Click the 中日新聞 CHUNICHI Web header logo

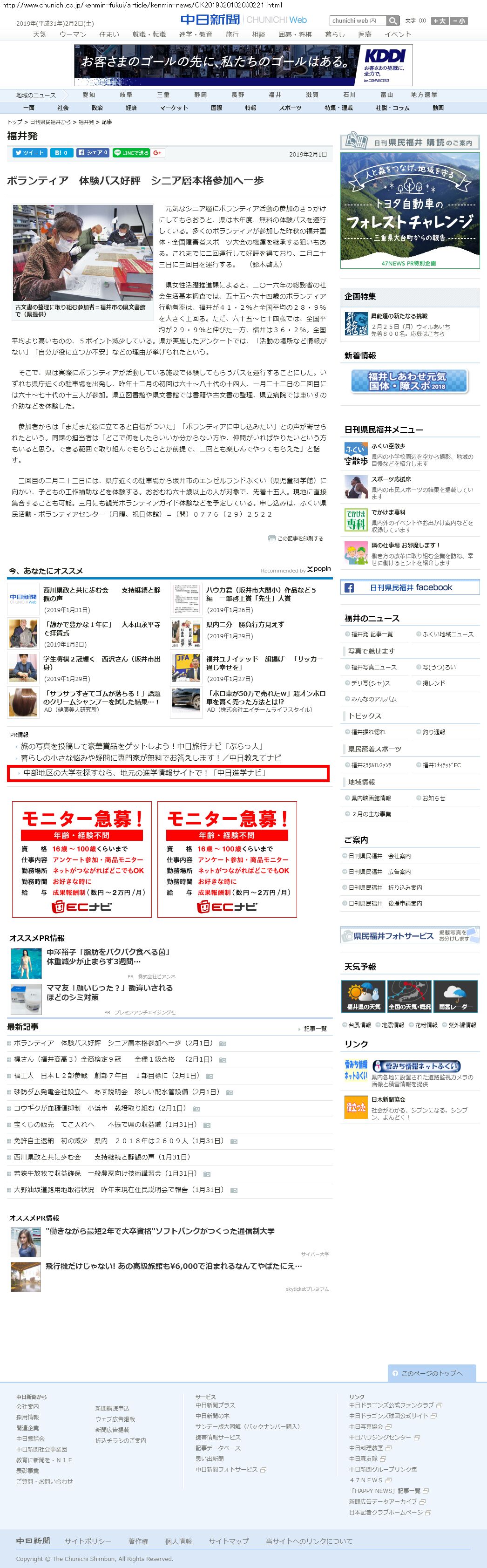244,20
